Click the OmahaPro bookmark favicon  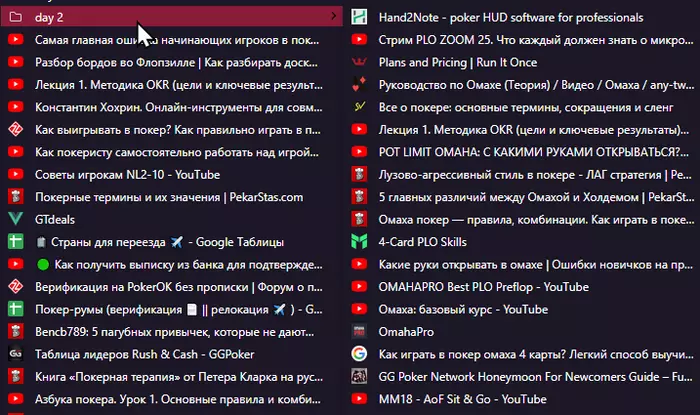tap(359, 332)
